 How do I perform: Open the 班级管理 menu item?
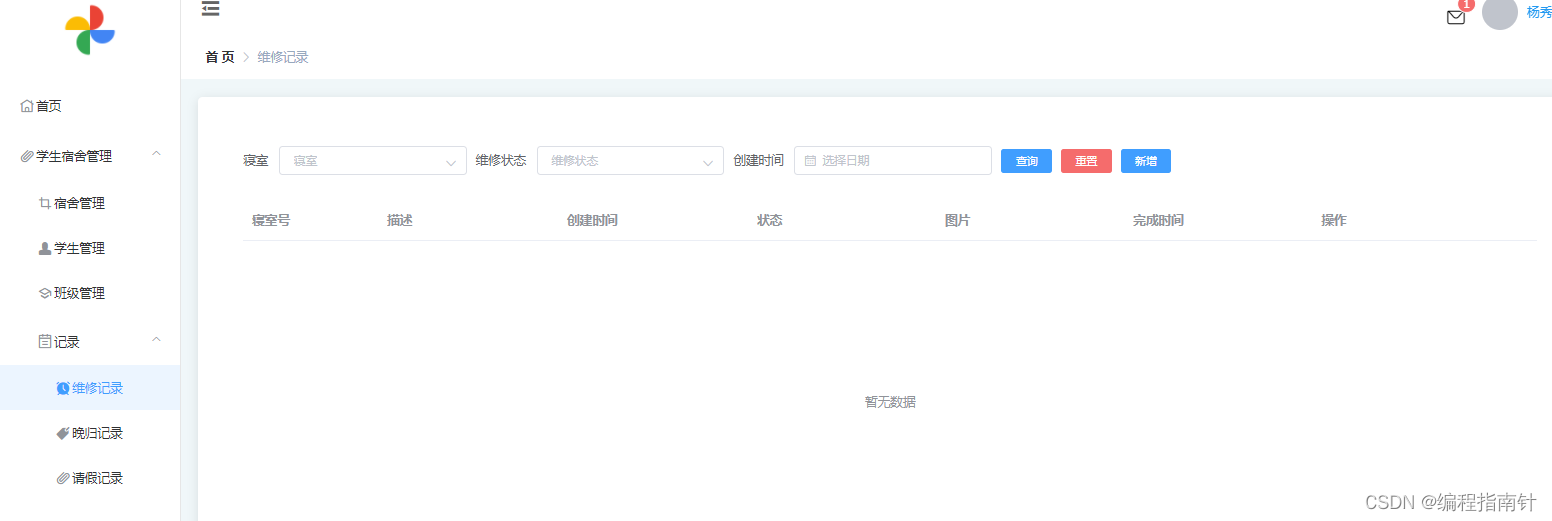coord(90,293)
